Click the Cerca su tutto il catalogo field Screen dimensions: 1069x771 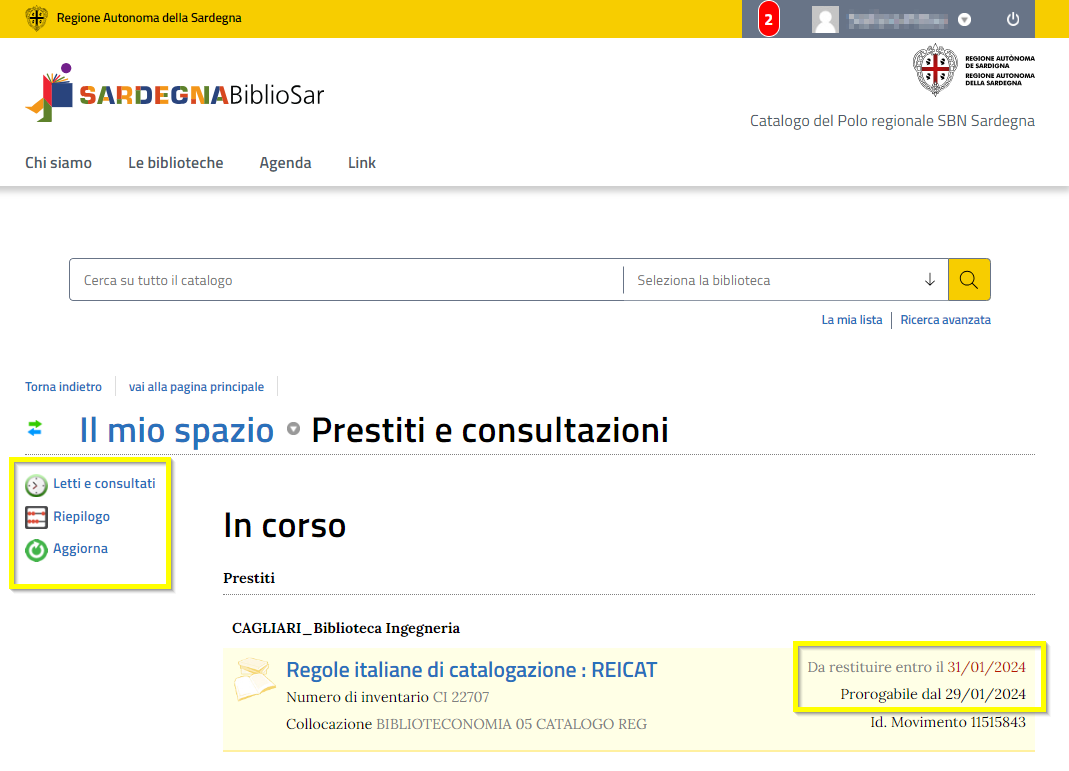[x=345, y=280]
